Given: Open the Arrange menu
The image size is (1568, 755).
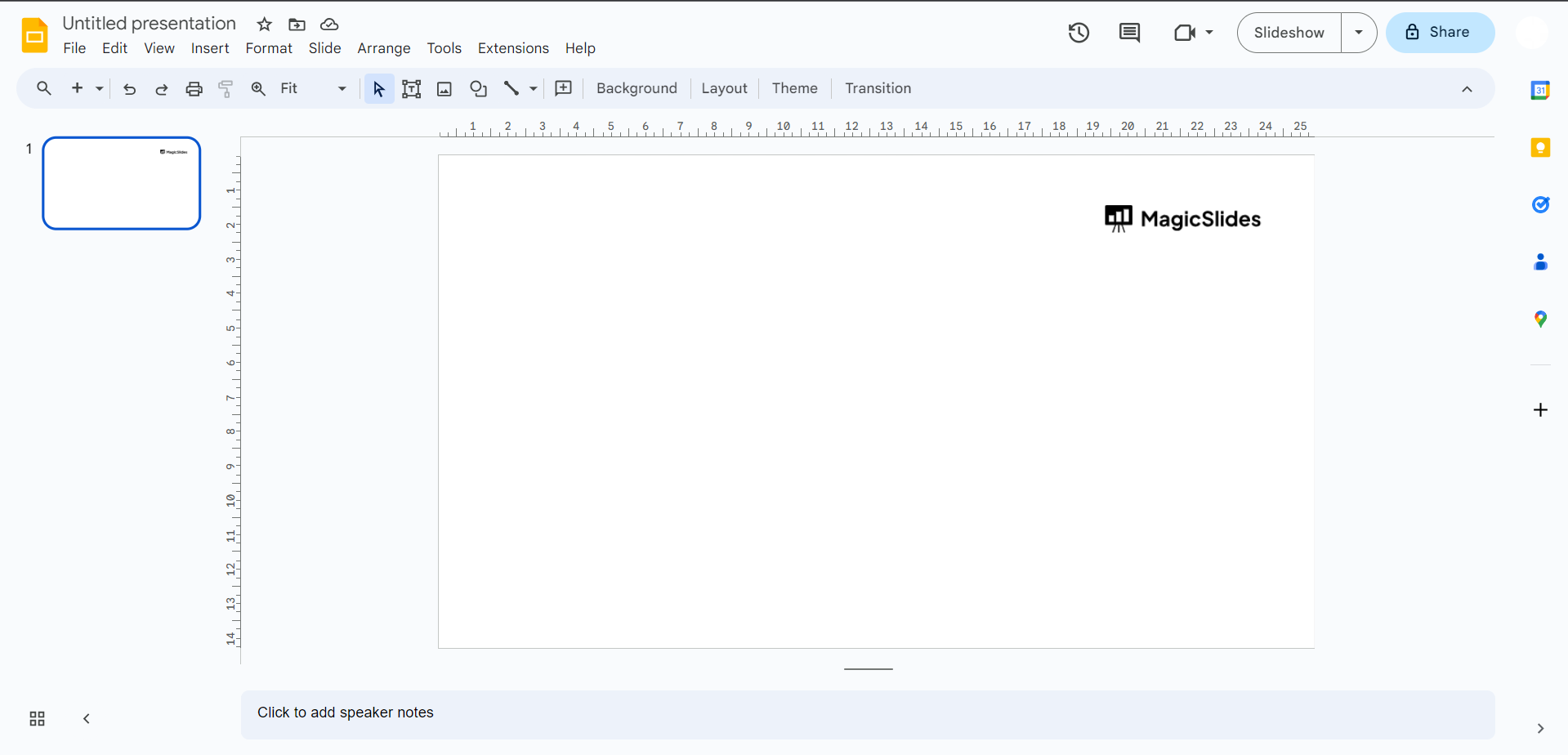Looking at the screenshot, I should [x=384, y=48].
